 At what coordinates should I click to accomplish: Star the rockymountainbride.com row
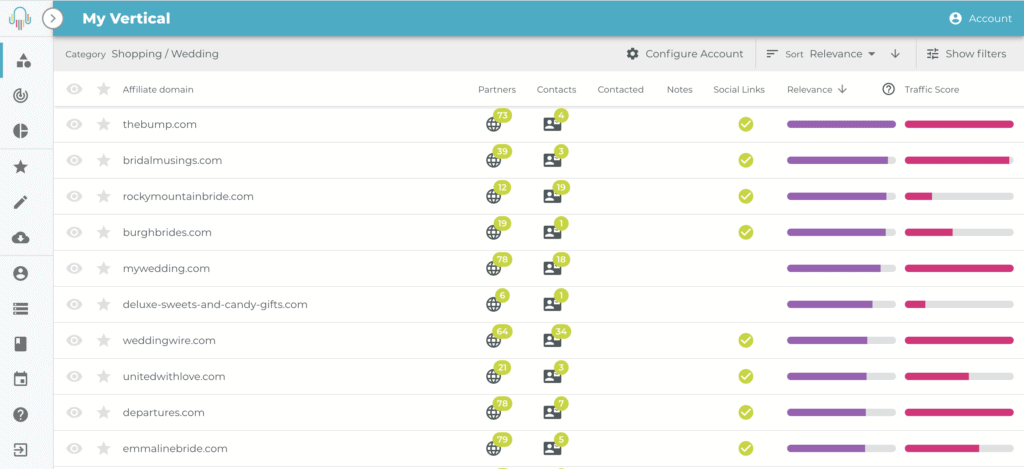[103, 197]
